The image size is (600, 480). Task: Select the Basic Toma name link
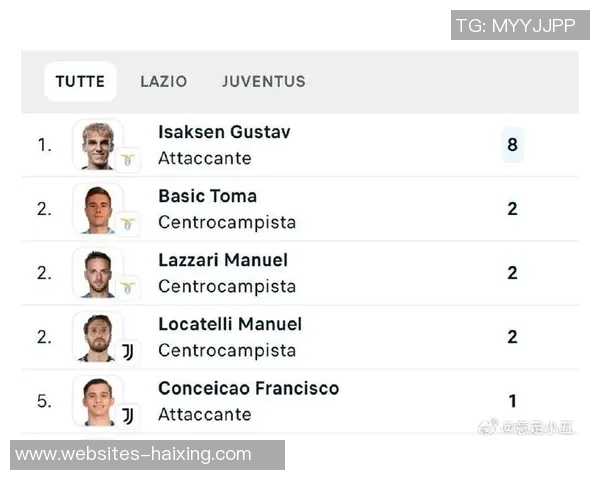click(207, 196)
